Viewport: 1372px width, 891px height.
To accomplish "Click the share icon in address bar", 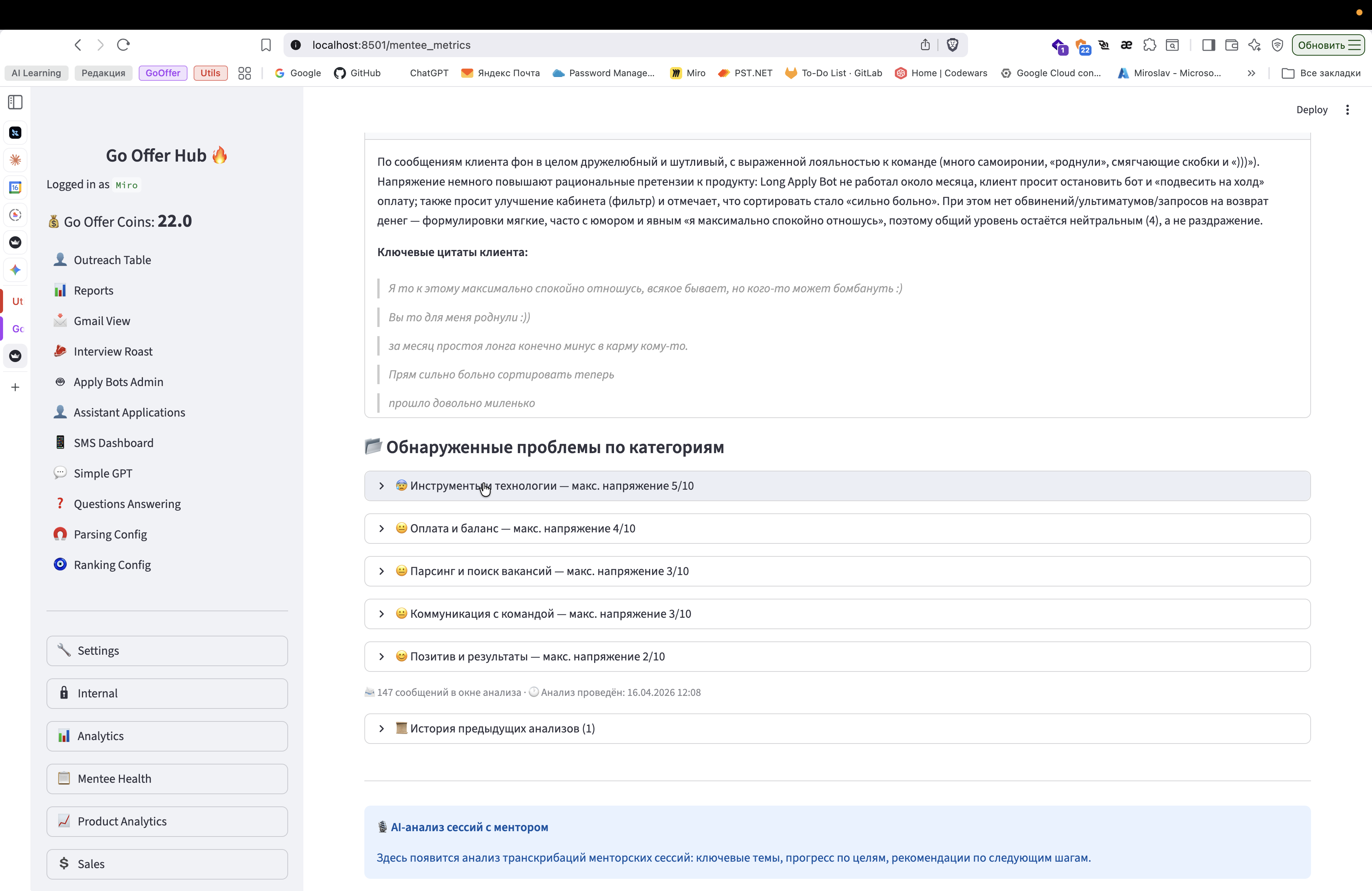I will 925,45.
